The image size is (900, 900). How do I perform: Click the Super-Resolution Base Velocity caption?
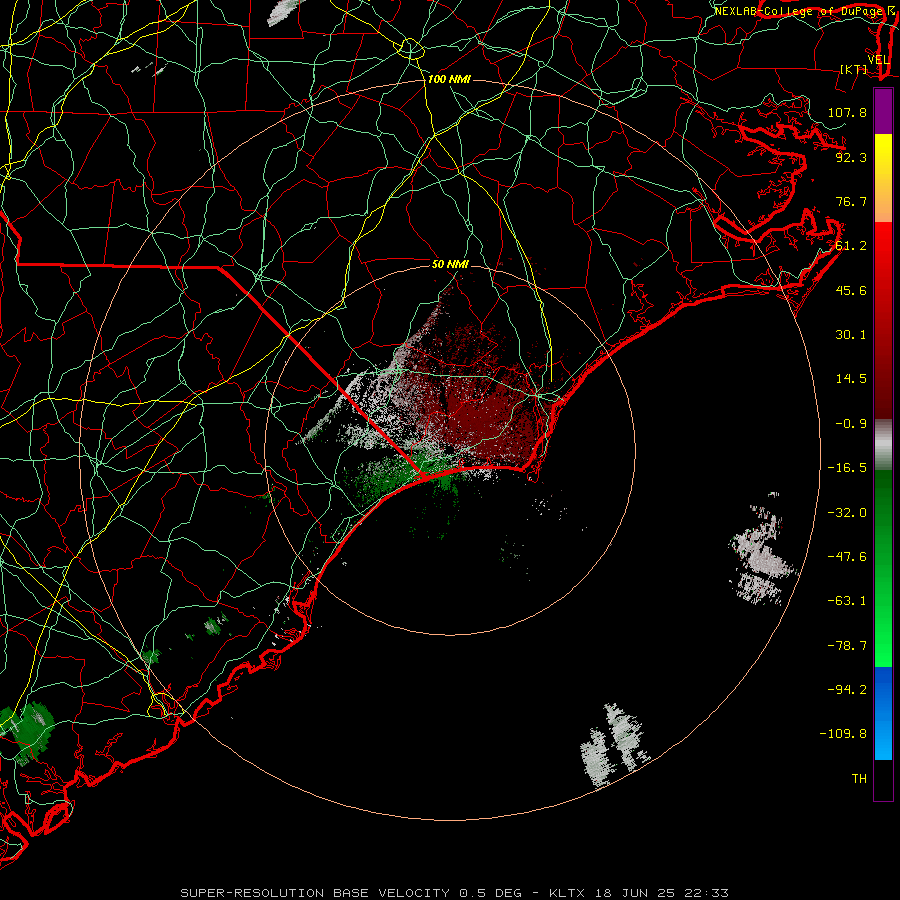pos(455,893)
